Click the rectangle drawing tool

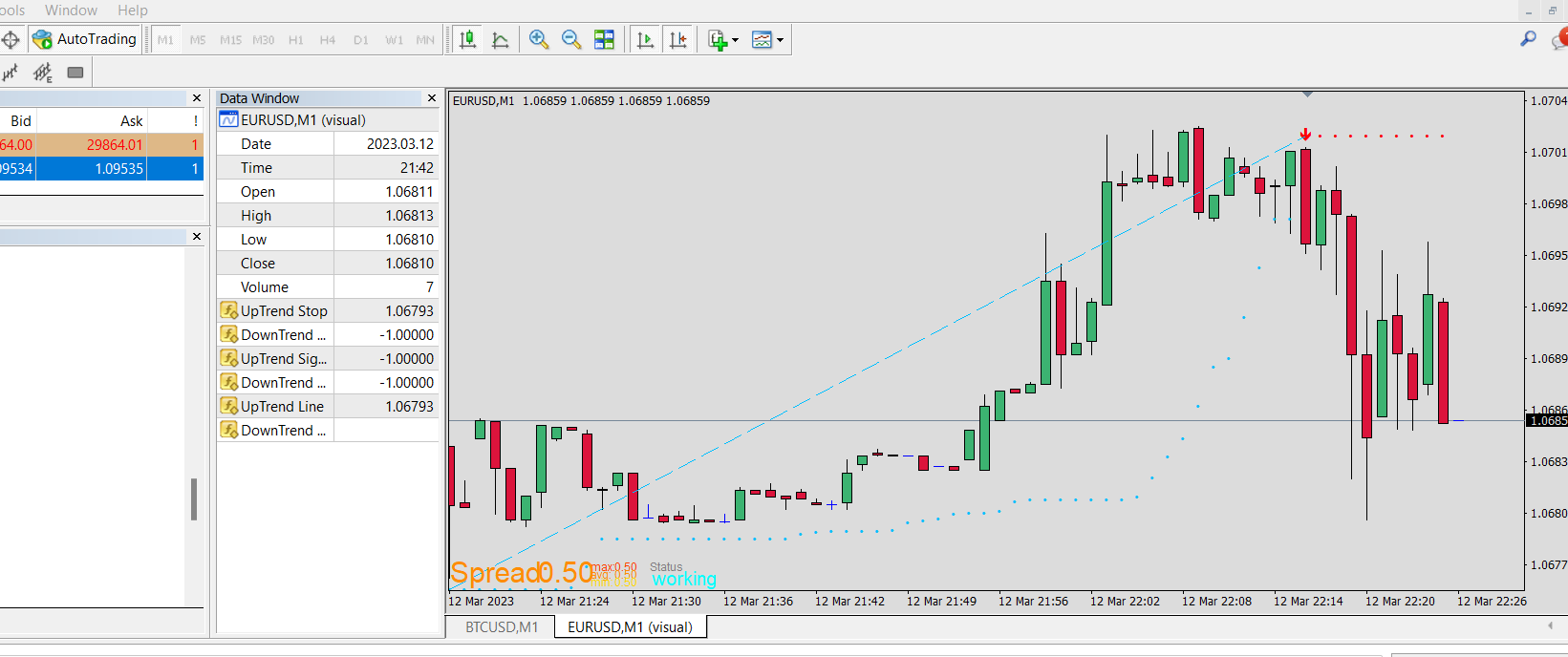pos(75,73)
